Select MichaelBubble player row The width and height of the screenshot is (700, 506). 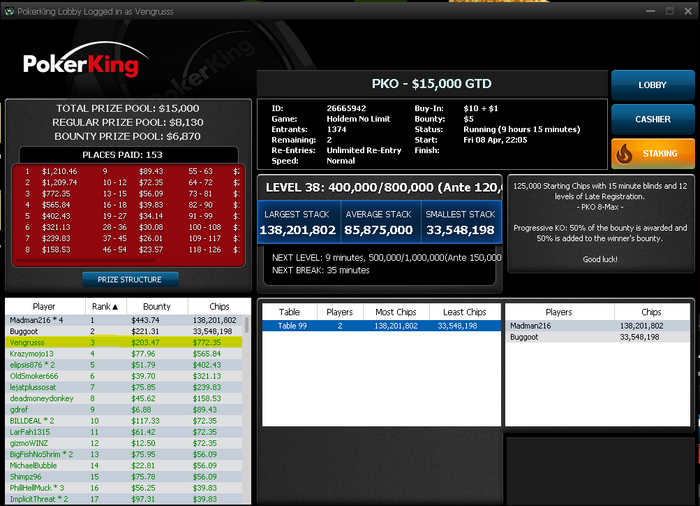[124, 465]
